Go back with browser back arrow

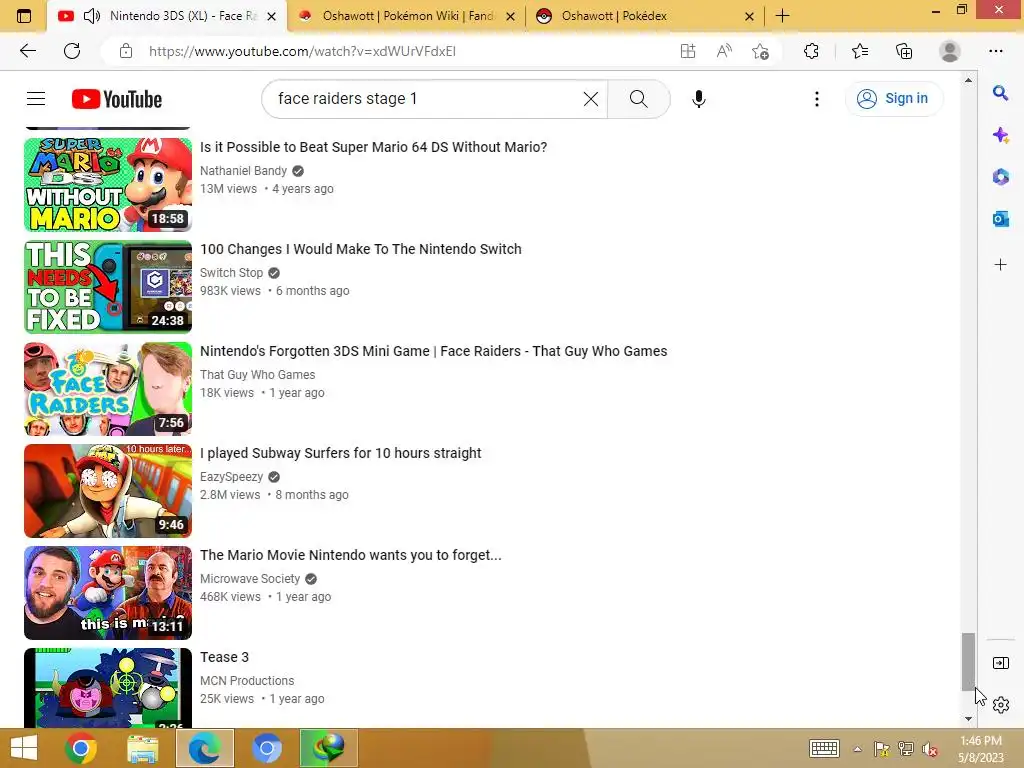tap(27, 51)
